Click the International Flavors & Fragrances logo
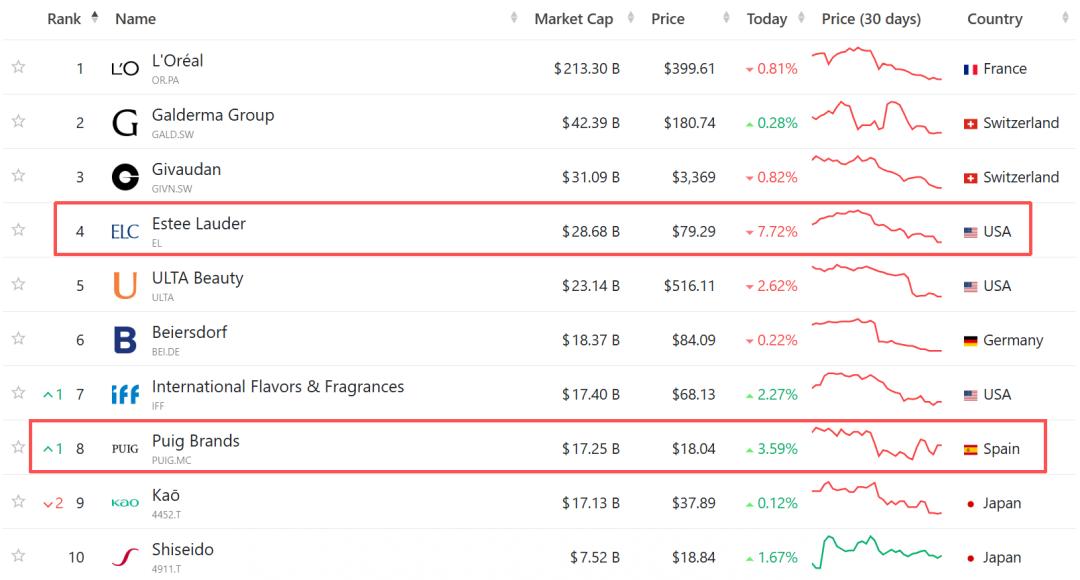The width and height of the screenshot is (1080, 580). pos(125,395)
